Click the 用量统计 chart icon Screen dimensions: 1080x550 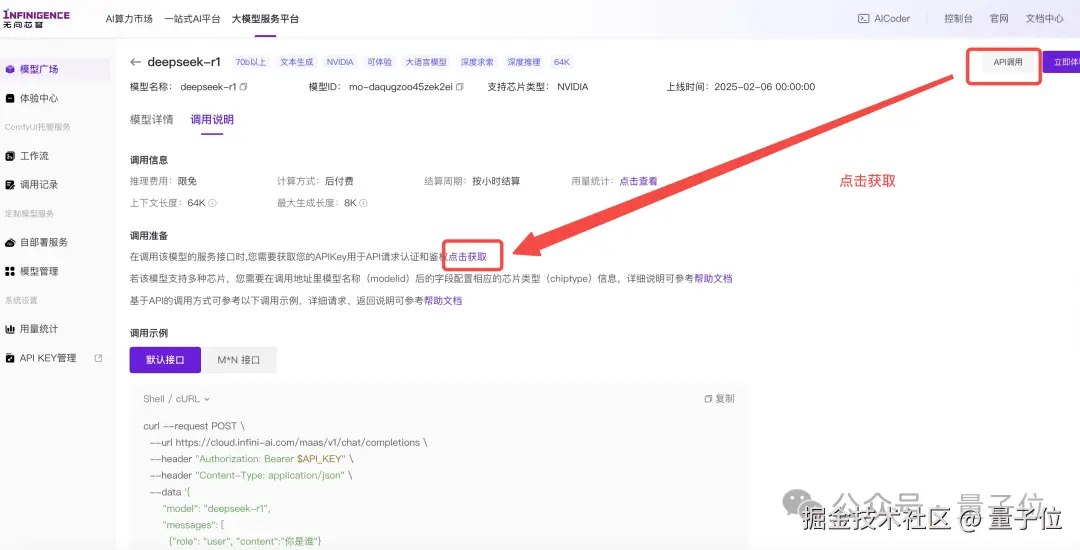(10, 329)
